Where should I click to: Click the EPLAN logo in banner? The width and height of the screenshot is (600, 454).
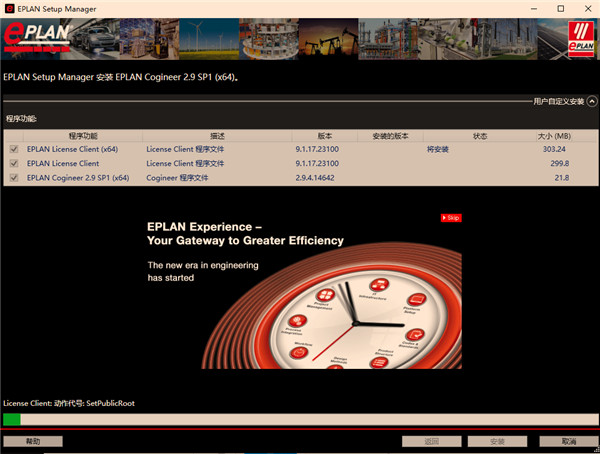[37, 38]
